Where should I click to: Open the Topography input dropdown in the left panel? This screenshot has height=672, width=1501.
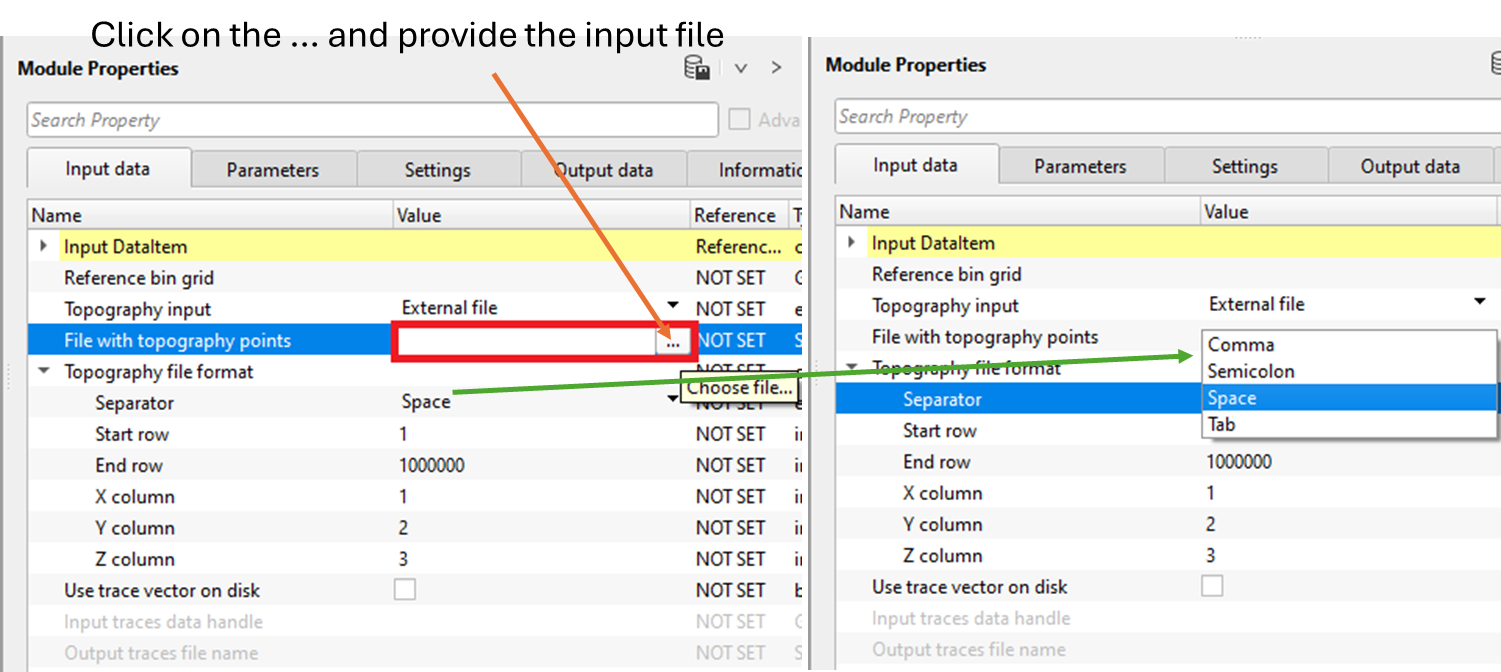click(x=672, y=306)
